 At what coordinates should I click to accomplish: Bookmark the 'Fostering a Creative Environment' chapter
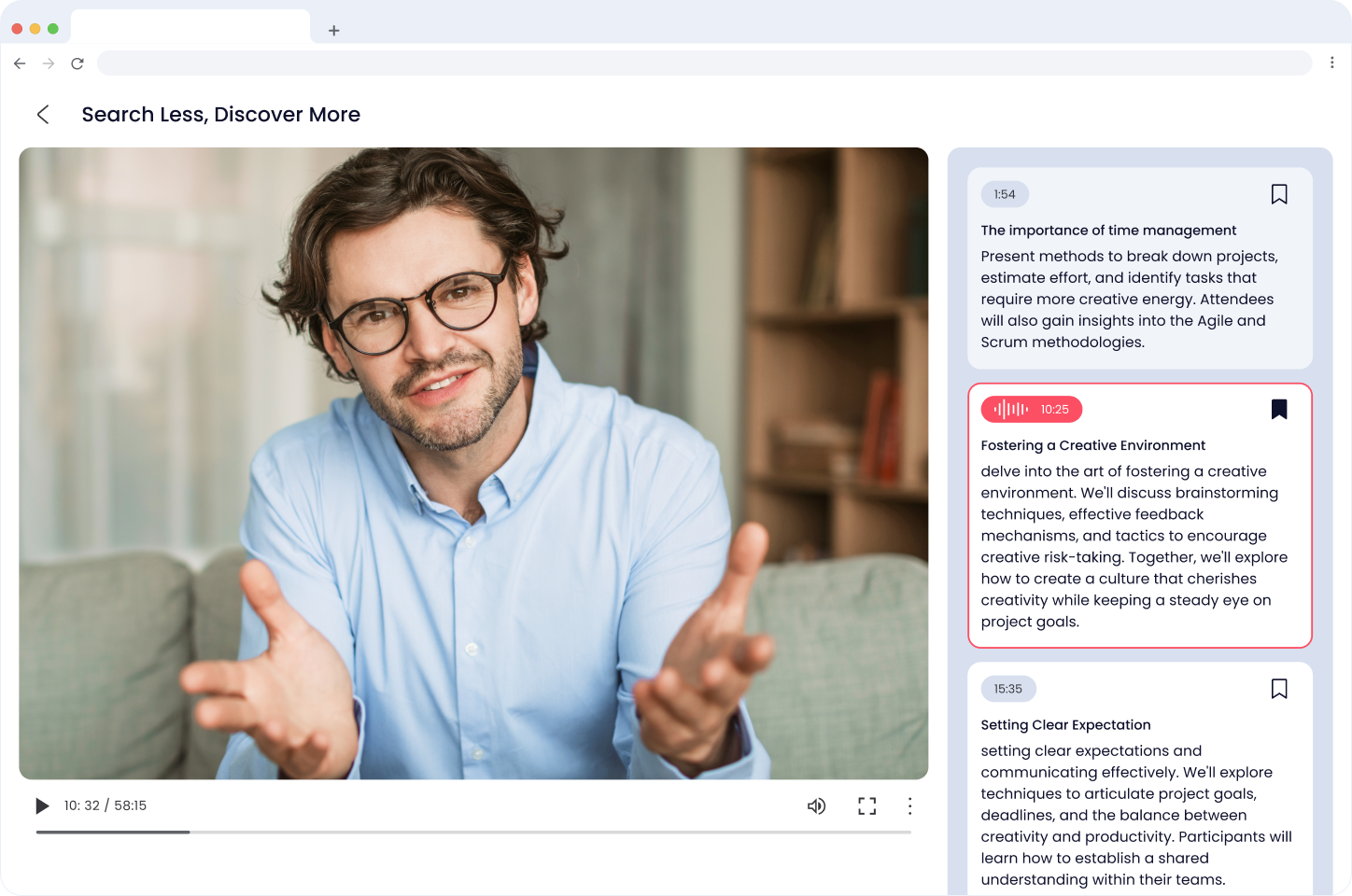pyautogui.click(x=1279, y=409)
